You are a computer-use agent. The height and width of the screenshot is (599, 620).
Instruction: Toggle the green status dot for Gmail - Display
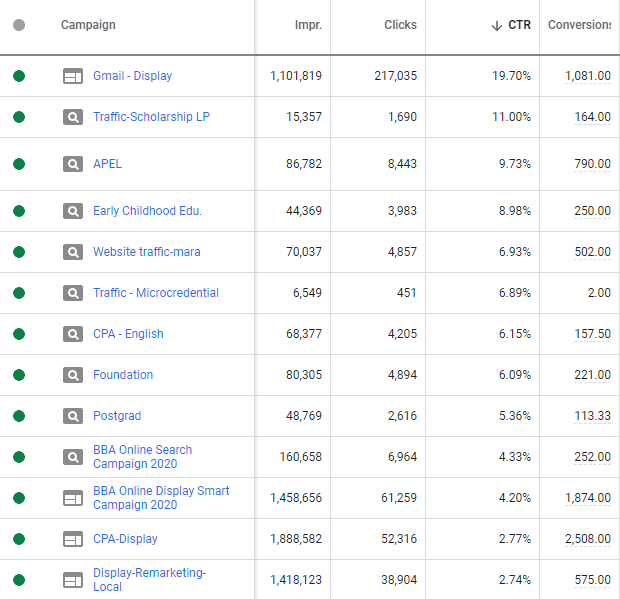point(19,76)
